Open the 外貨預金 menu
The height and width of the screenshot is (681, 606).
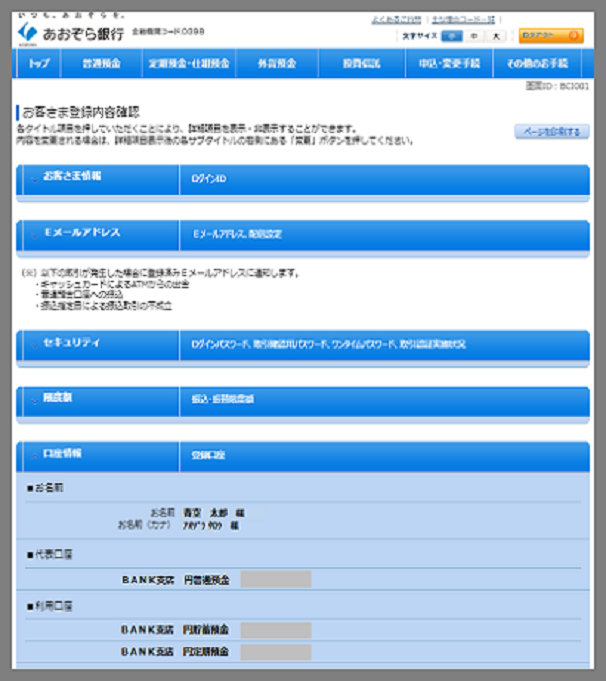(277, 63)
